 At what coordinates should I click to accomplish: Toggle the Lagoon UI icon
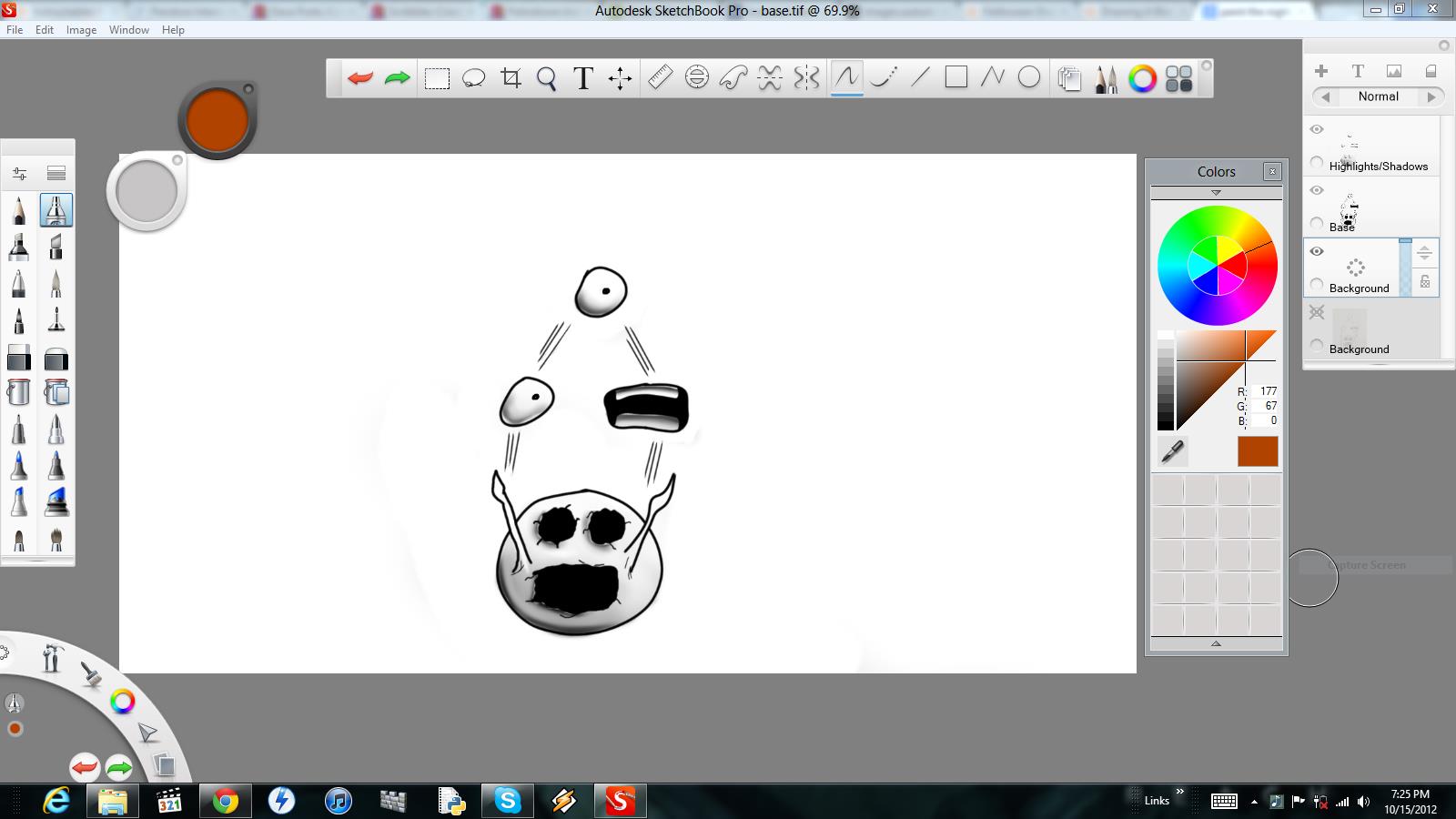pyautogui.click(x=1179, y=79)
